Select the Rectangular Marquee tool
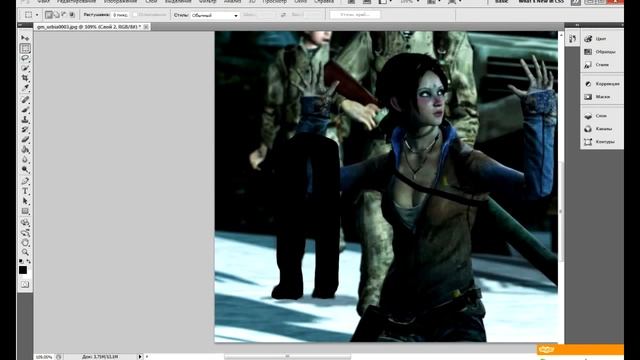Viewport: 640px width, 360px height. point(25,48)
